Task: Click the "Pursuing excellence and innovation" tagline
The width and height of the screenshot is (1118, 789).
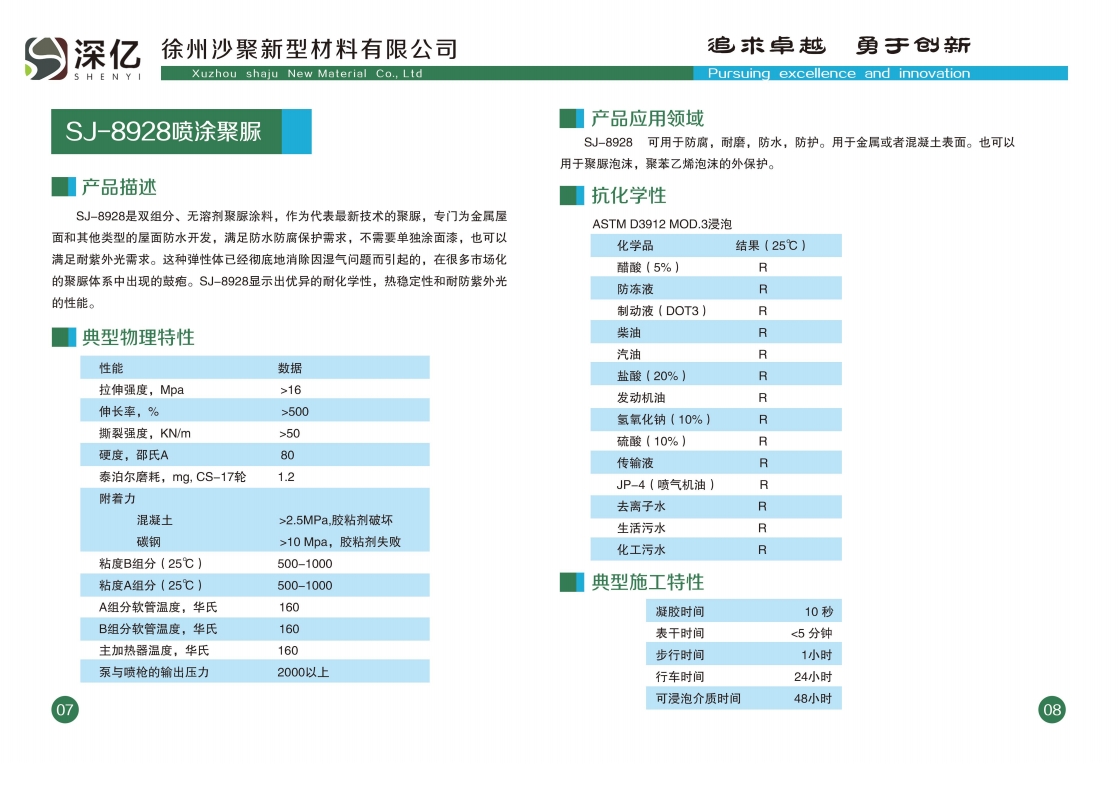Action: click(x=838, y=73)
